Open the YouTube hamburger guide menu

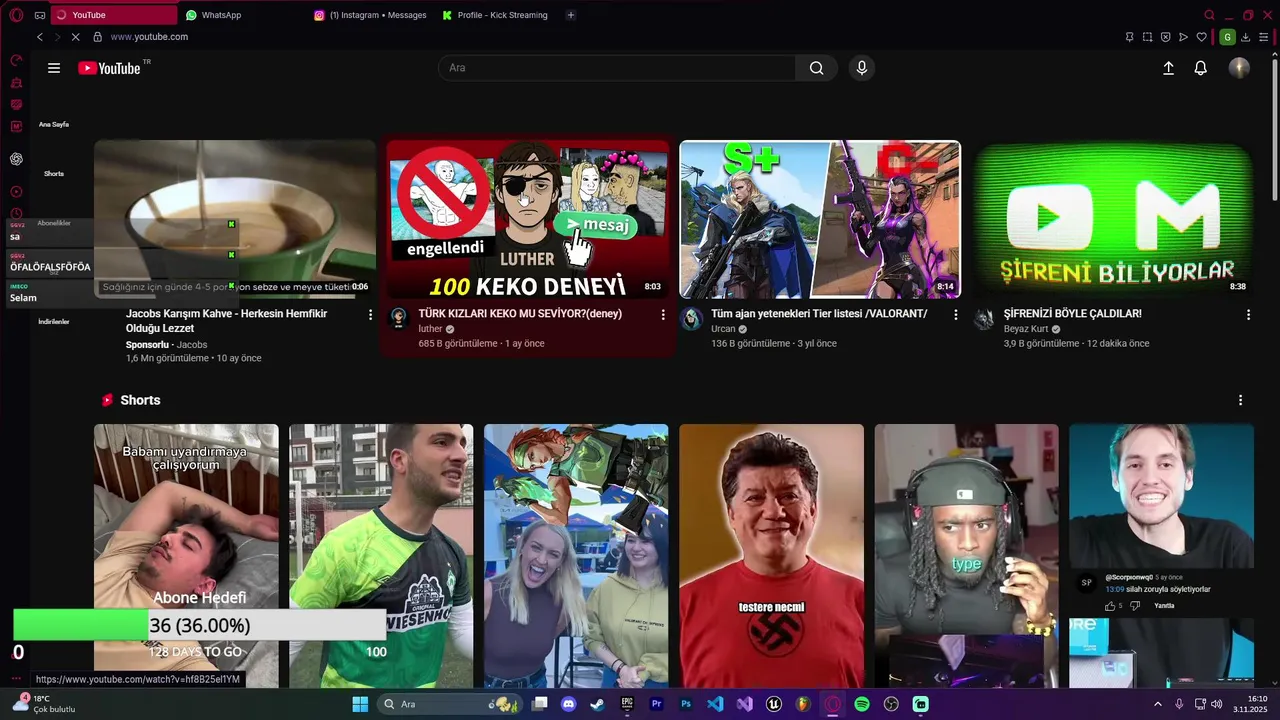pos(54,68)
